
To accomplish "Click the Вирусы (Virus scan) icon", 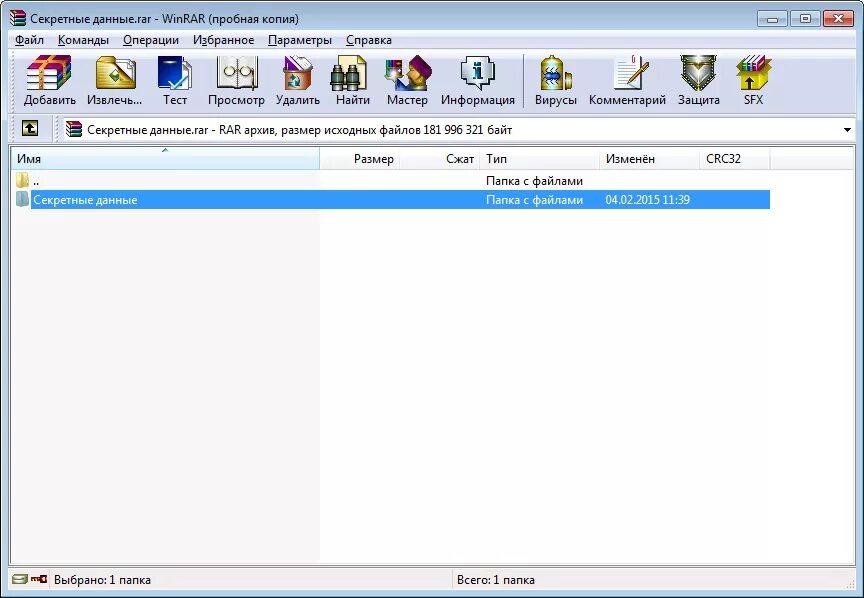I will [x=555, y=80].
